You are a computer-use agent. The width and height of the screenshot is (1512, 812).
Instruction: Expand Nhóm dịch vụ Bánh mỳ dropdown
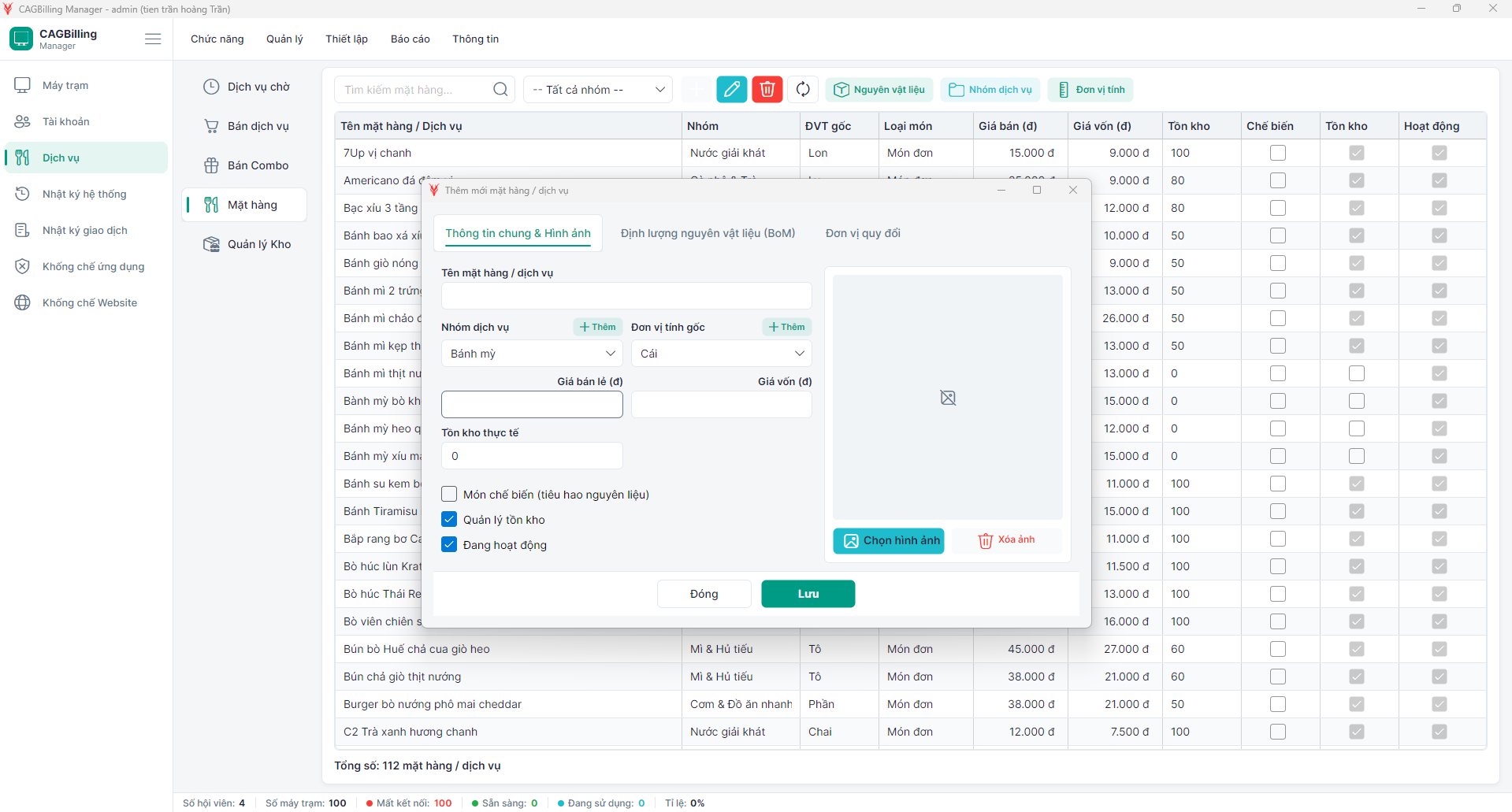coord(532,354)
